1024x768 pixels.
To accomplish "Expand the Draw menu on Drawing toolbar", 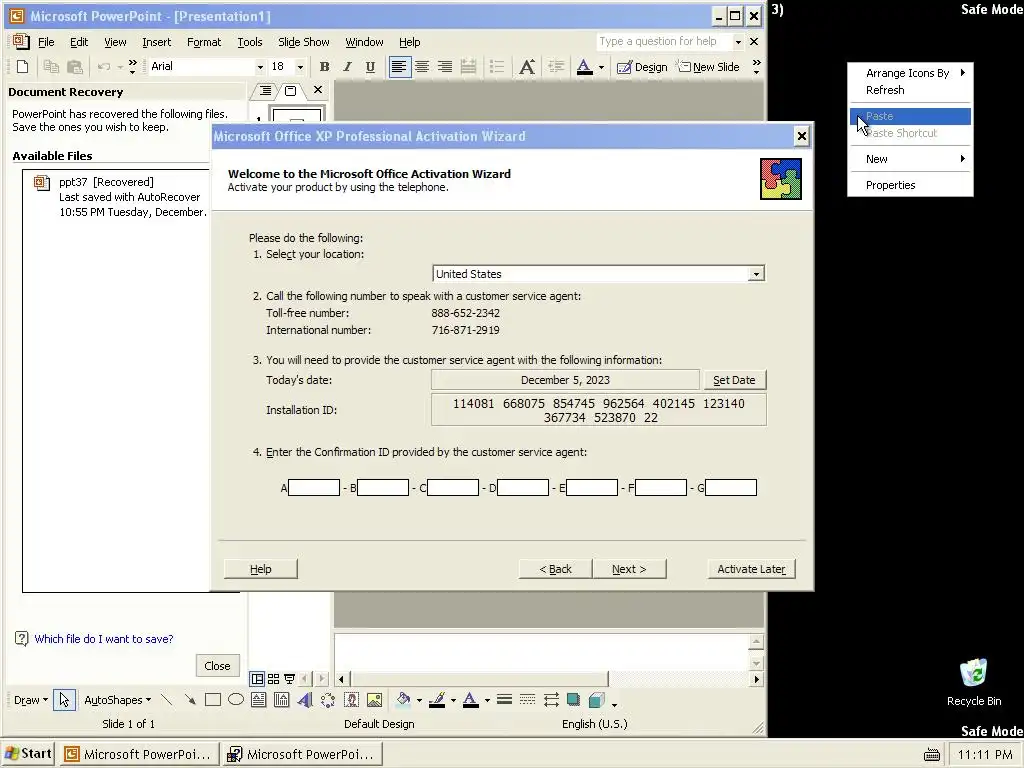I will click(x=31, y=700).
